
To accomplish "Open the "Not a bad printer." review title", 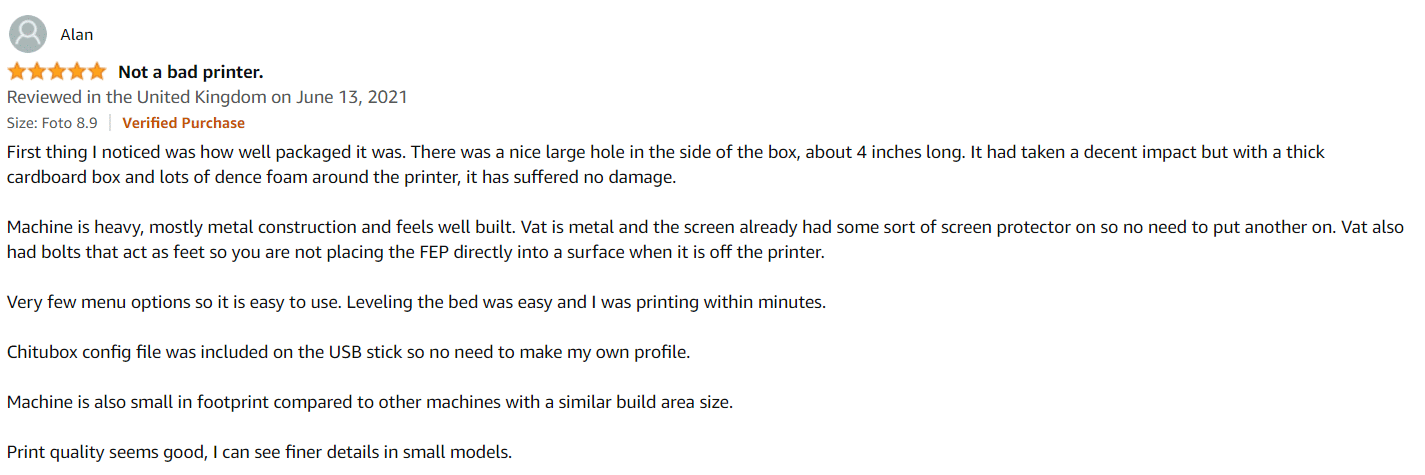I will click(x=191, y=72).
